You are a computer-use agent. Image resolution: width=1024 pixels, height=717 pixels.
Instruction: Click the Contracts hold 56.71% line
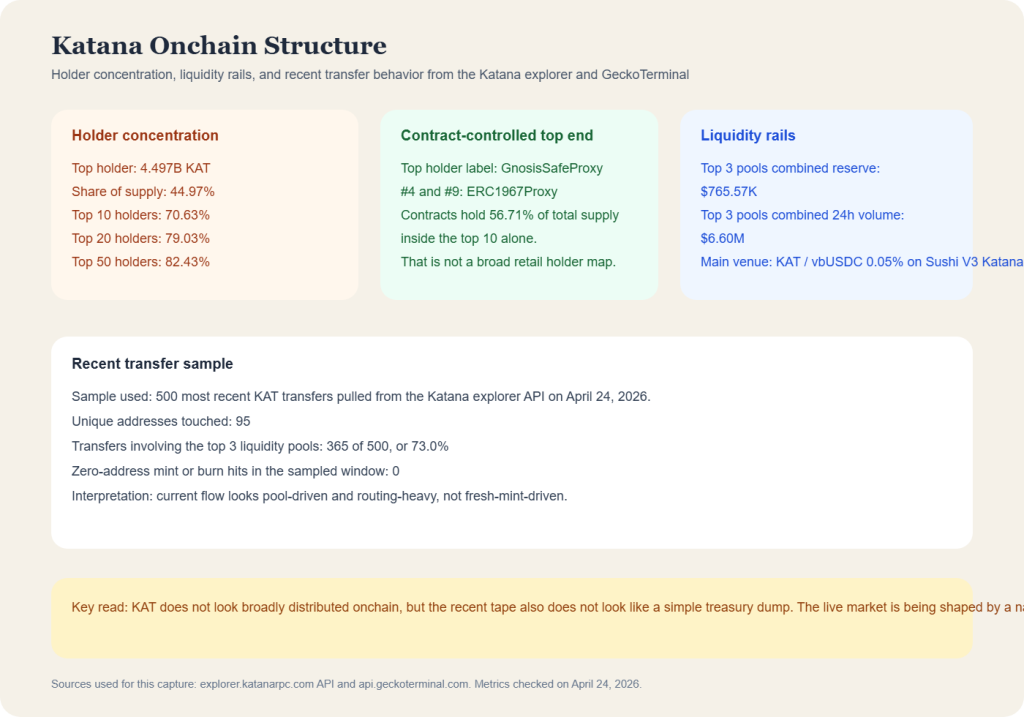tap(509, 215)
